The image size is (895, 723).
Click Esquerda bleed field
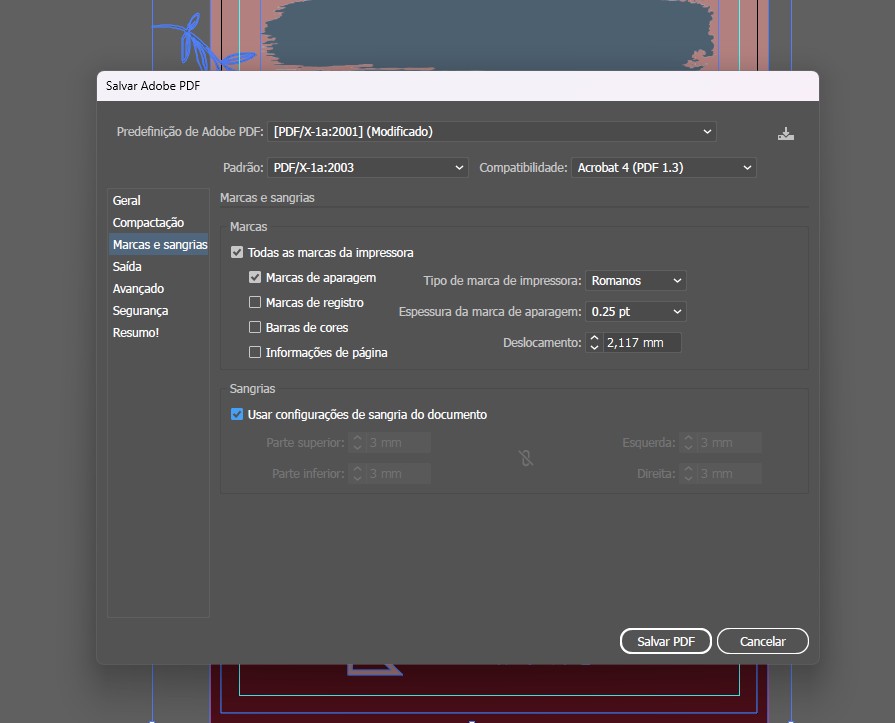729,443
